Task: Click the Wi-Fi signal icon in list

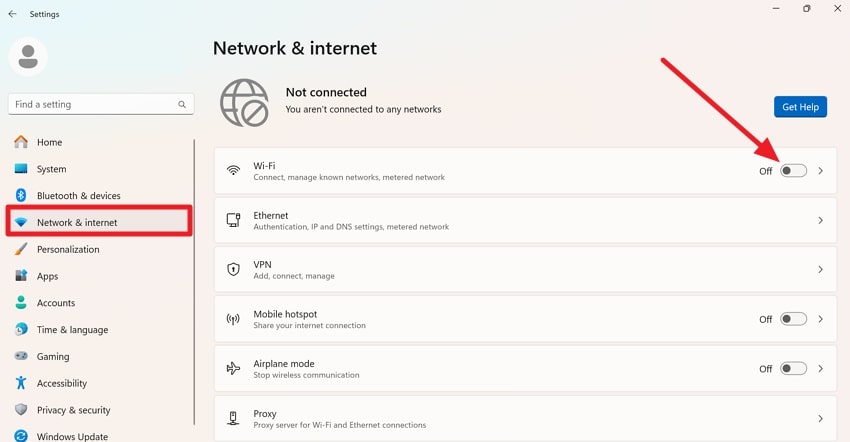Action: 233,171
